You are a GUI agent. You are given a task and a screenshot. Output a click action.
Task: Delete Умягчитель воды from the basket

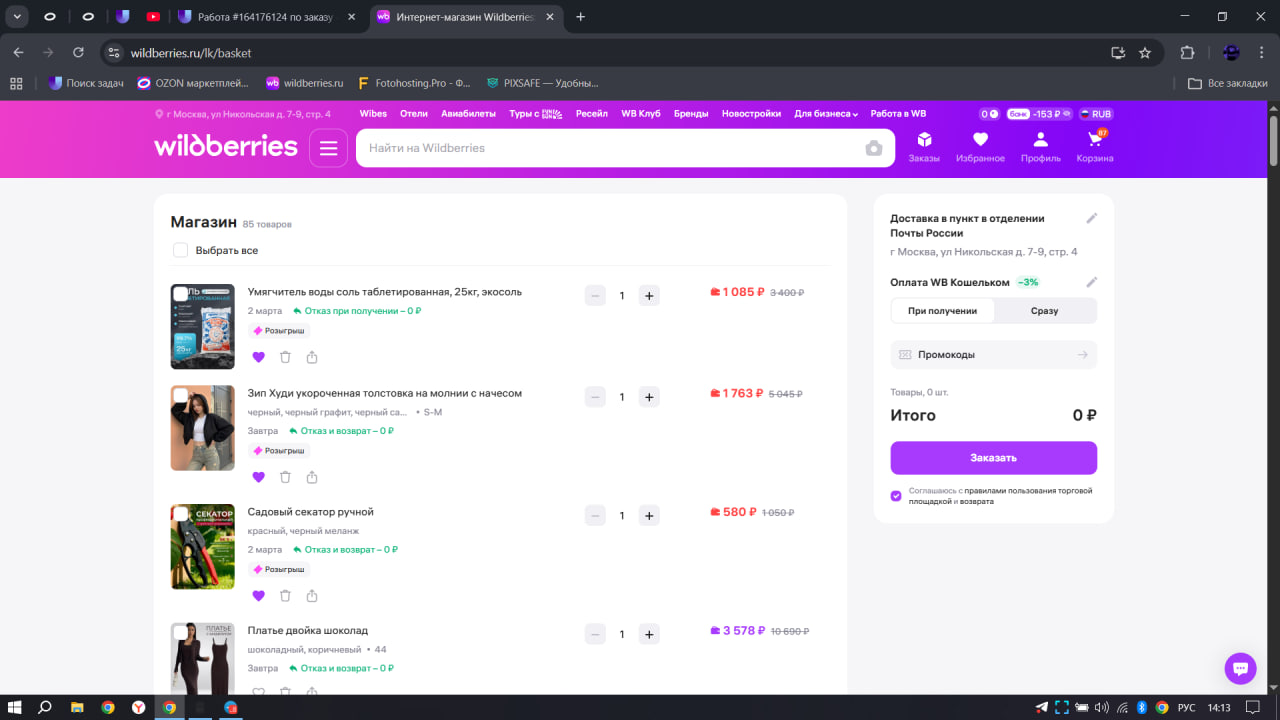coord(285,357)
